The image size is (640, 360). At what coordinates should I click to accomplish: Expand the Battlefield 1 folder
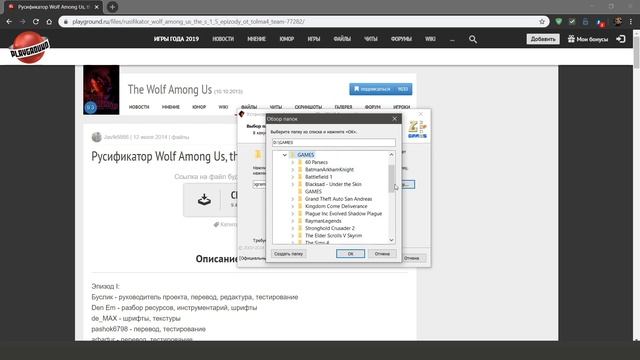tap(293, 177)
